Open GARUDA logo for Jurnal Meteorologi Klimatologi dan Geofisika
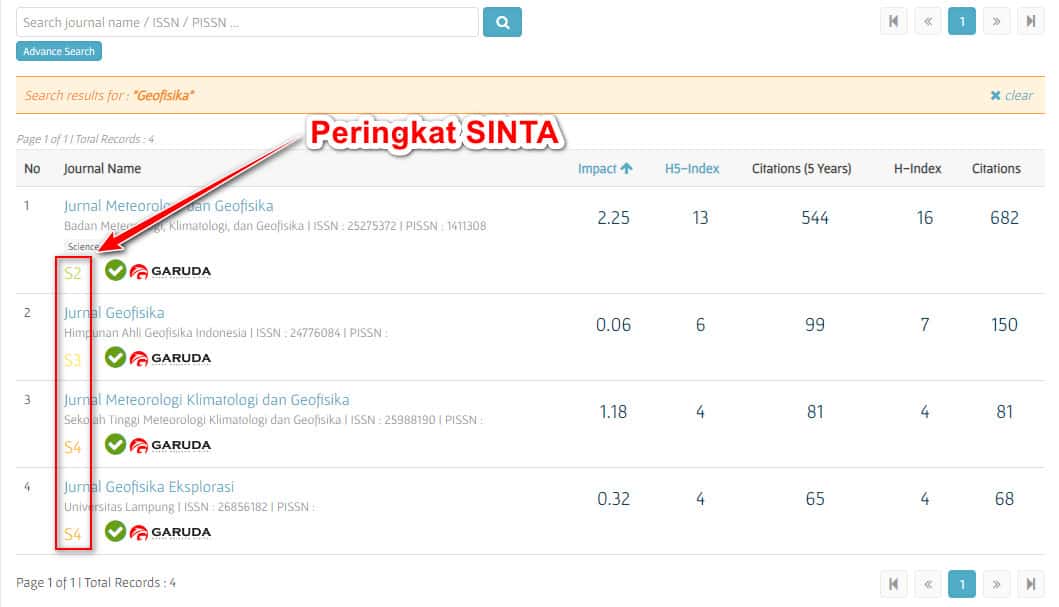Screen dimensions: 1059x607 point(170,446)
